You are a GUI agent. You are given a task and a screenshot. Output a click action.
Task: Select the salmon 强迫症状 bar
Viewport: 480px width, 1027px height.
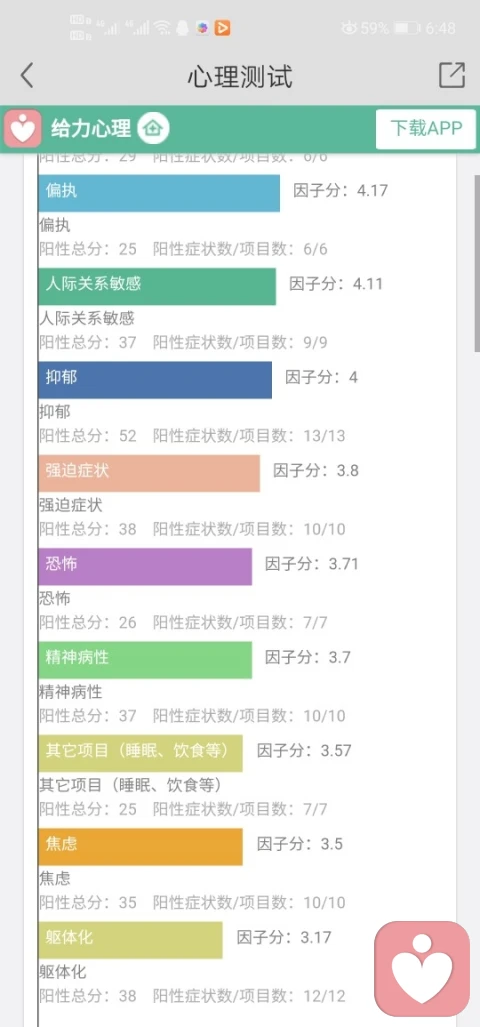click(149, 473)
